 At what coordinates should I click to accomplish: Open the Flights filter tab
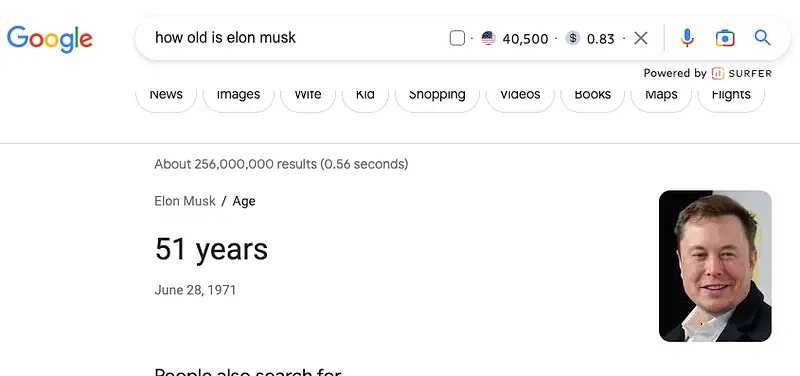coord(731,94)
